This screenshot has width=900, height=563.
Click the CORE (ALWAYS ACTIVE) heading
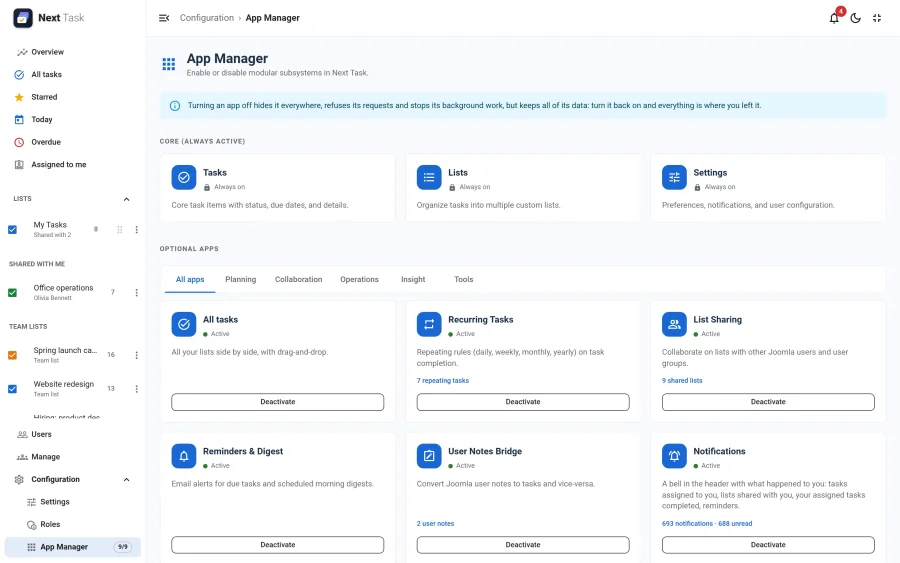click(x=202, y=141)
